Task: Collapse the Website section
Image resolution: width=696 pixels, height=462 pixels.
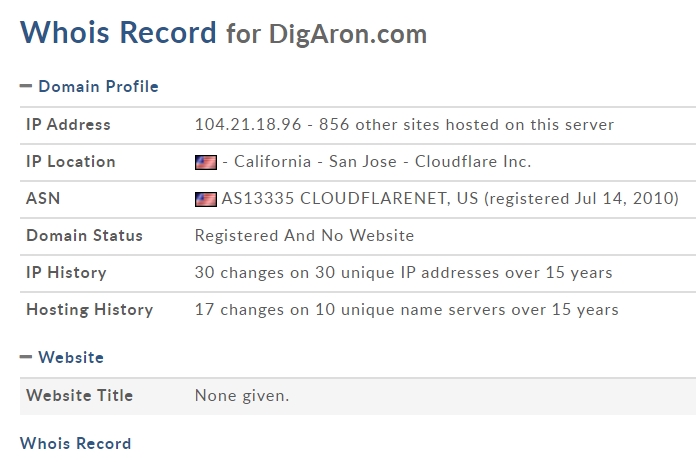Action: click(x=62, y=357)
